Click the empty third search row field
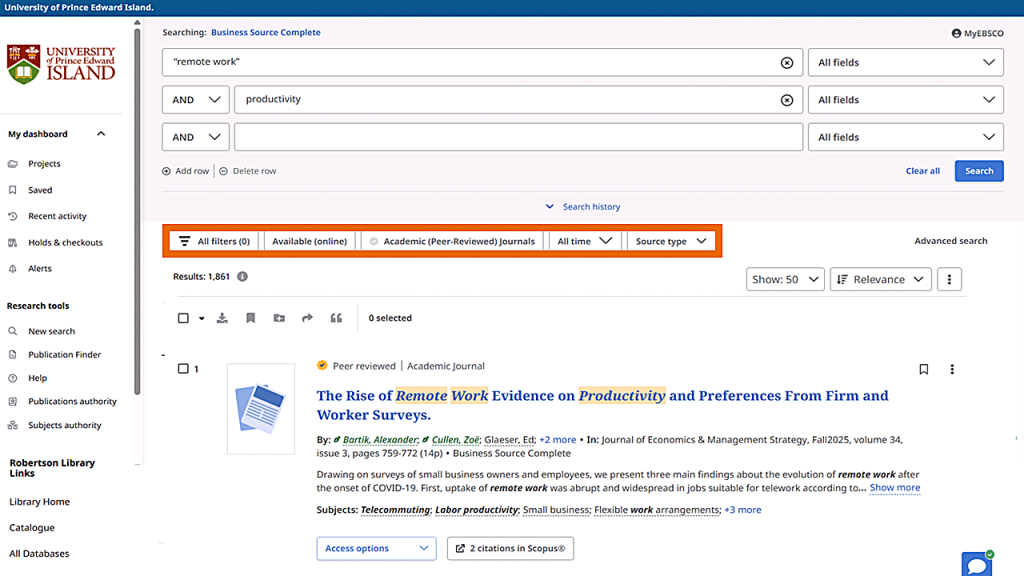Viewport: 1024px width, 576px height. (x=518, y=137)
